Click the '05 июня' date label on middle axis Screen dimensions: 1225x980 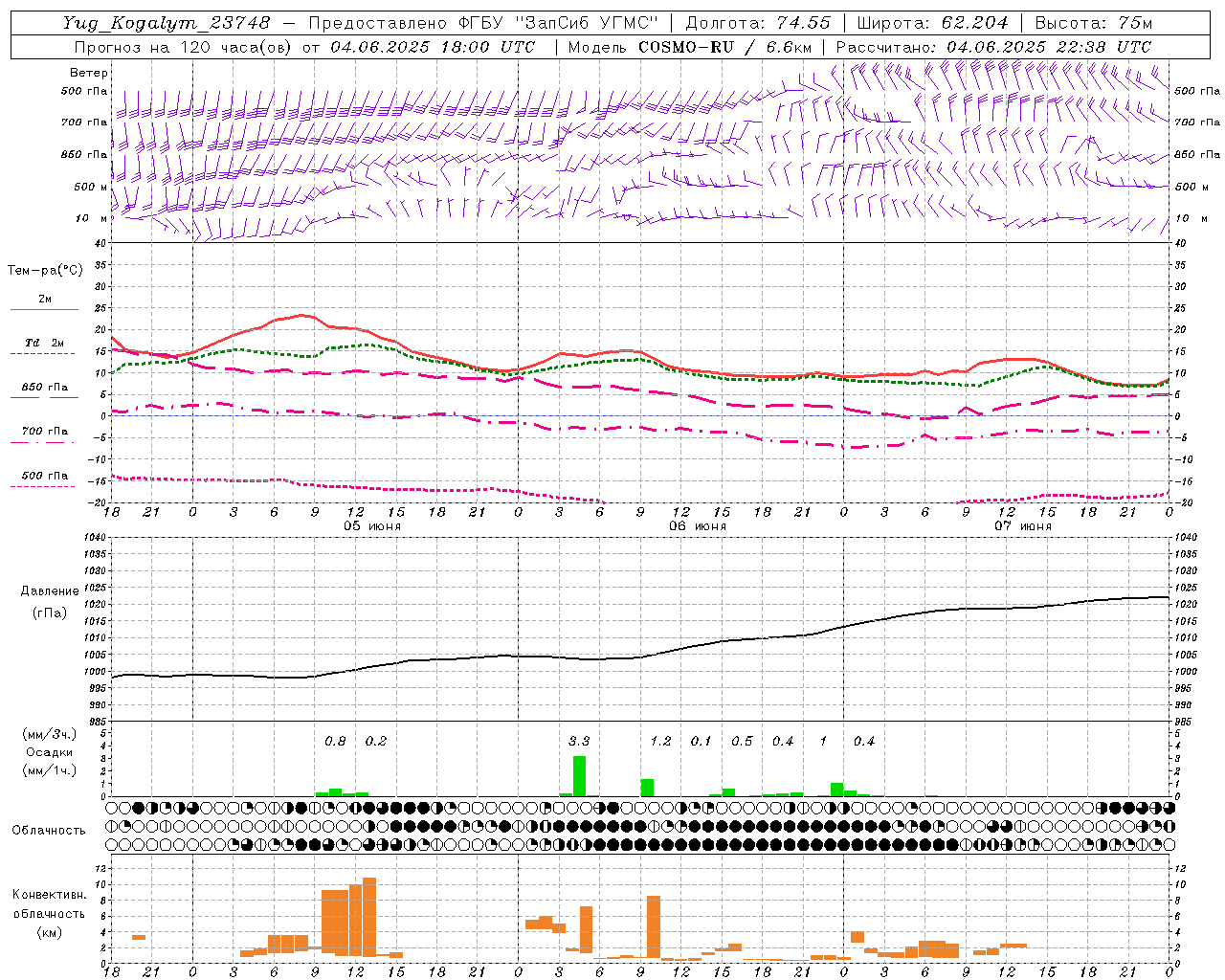pyautogui.click(x=372, y=526)
